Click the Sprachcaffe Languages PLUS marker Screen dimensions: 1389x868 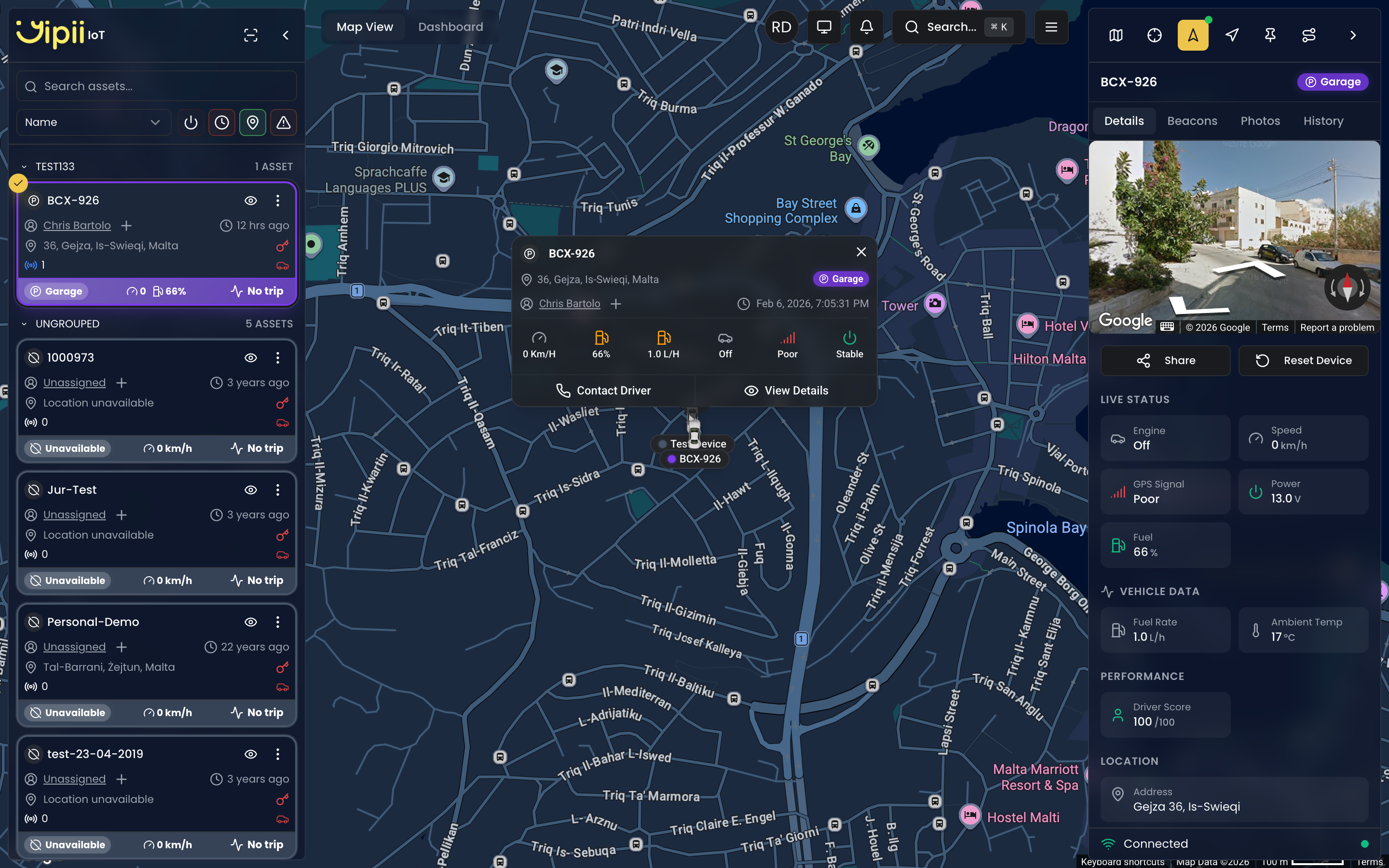(x=443, y=178)
